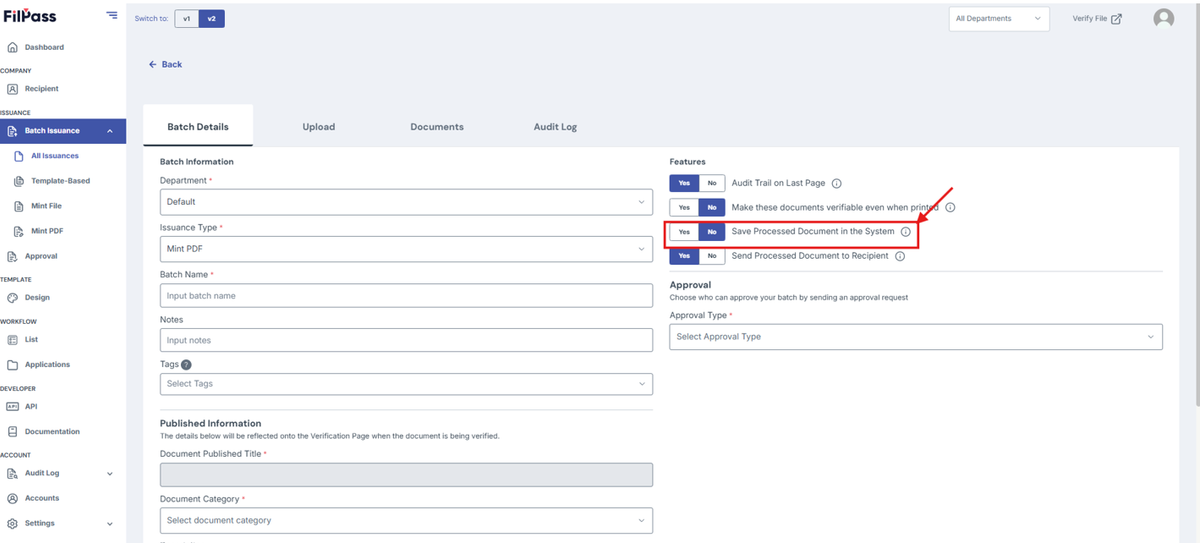Image resolution: width=1200 pixels, height=543 pixels.
Task: Select the Batch Details tab
Action: pos(198,127)
